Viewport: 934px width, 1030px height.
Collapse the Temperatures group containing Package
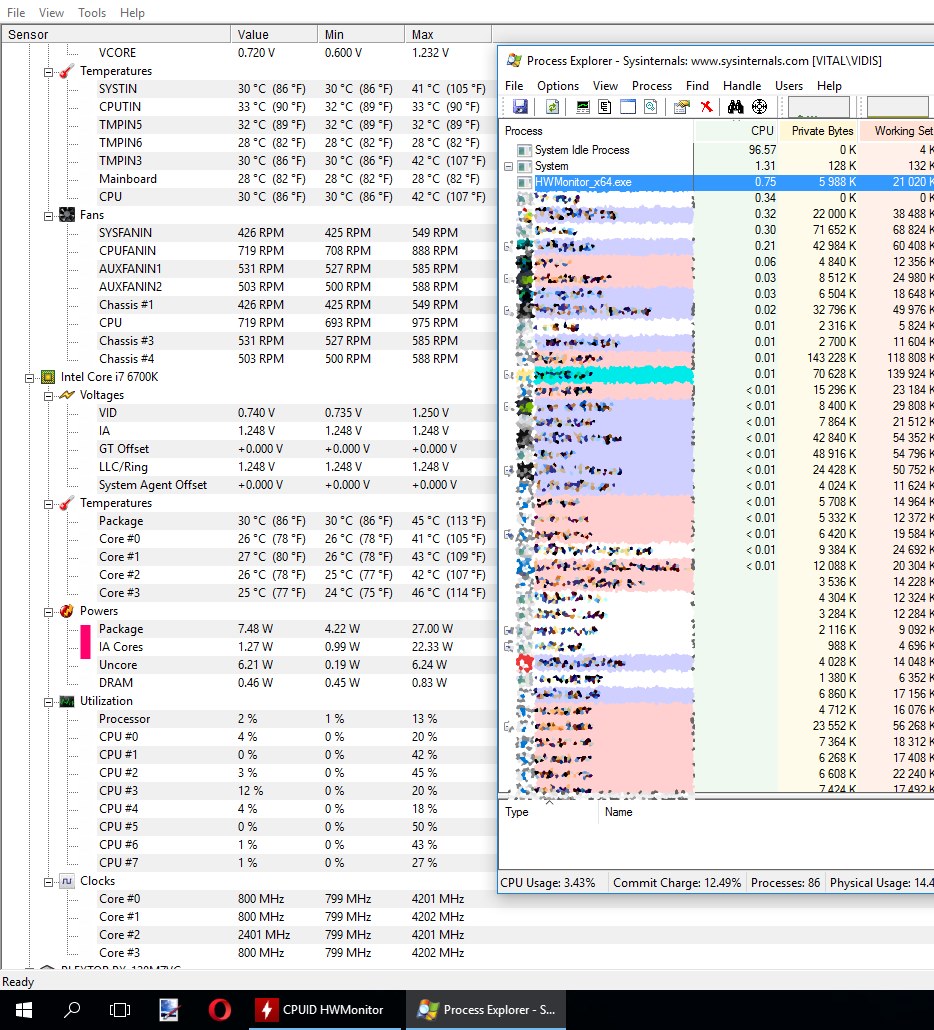[x=48, y=504]
